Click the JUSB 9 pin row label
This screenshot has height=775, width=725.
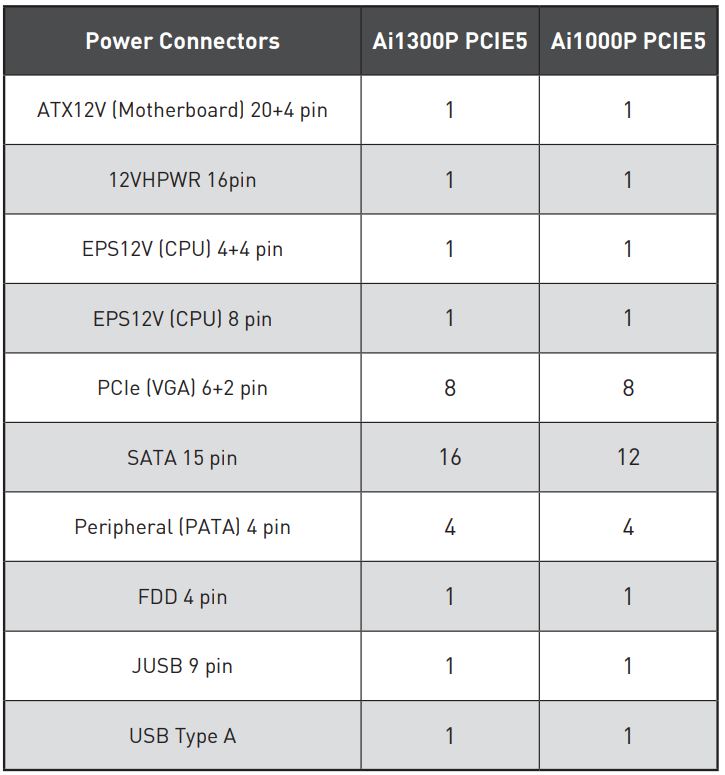[182, 666]
